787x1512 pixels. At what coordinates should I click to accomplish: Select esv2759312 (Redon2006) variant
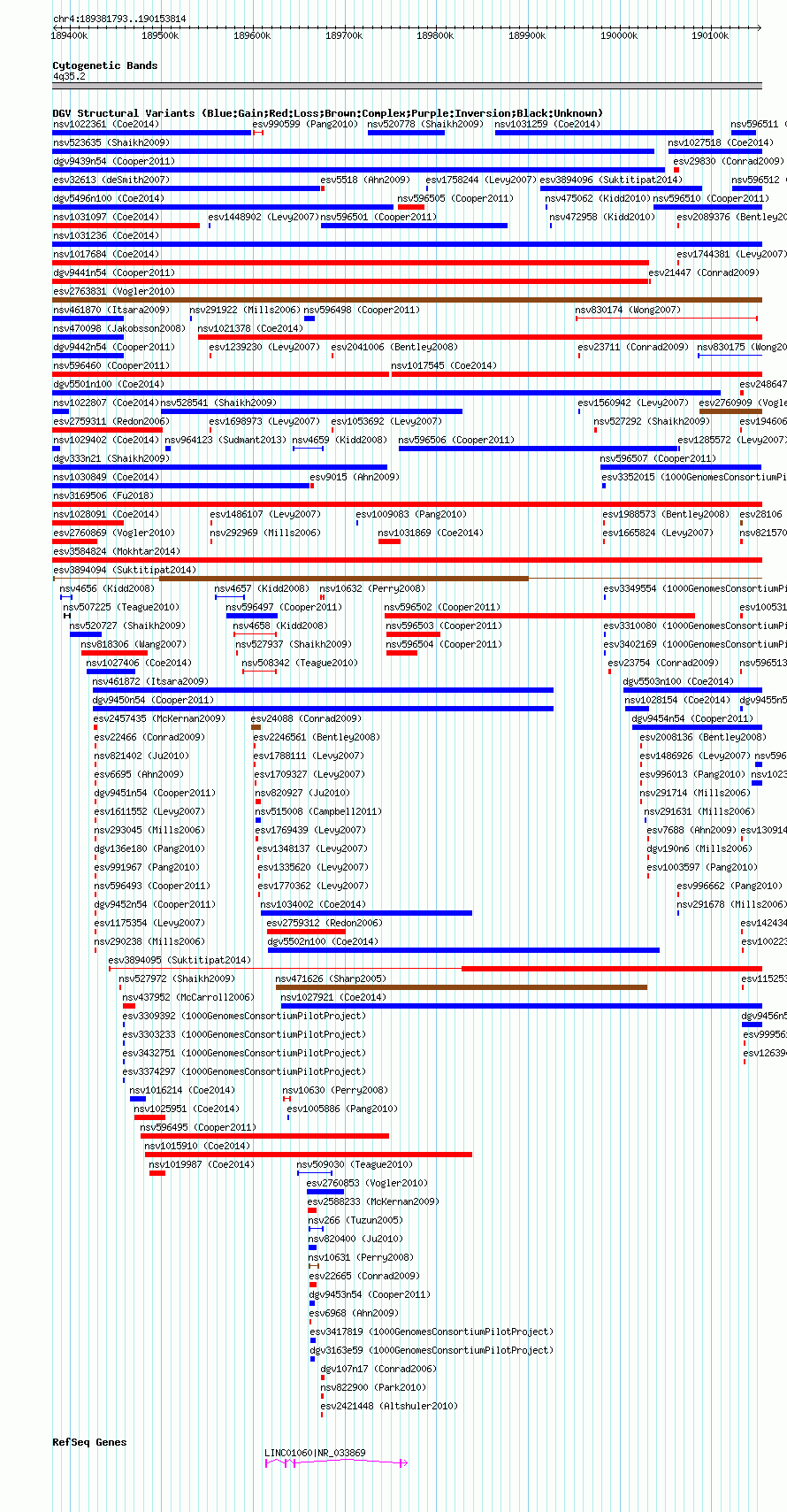[x=325, y=923]
